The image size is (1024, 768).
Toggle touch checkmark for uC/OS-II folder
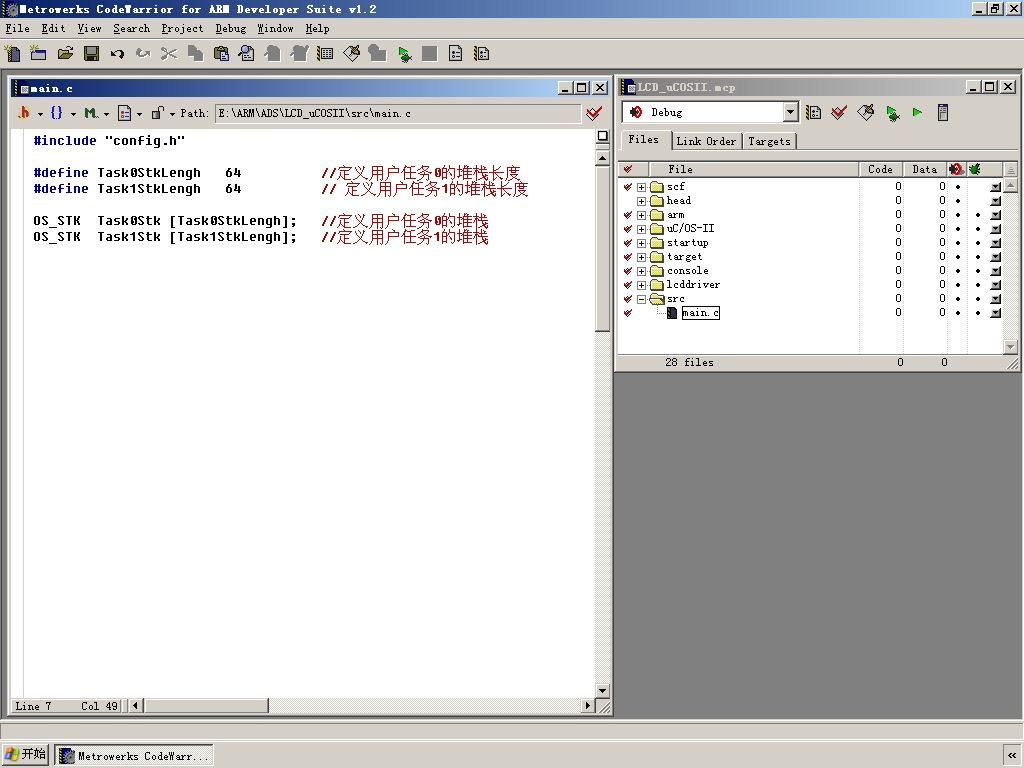click(x=628, y=229)
